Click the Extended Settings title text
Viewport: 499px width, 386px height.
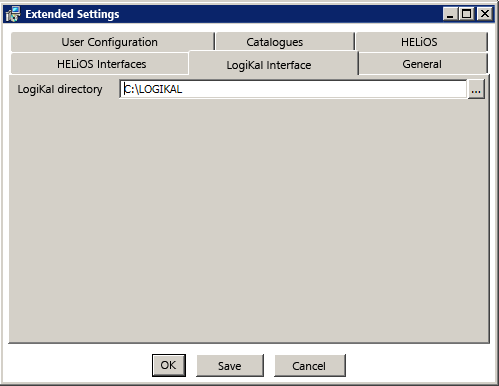(x=72, y=14)
